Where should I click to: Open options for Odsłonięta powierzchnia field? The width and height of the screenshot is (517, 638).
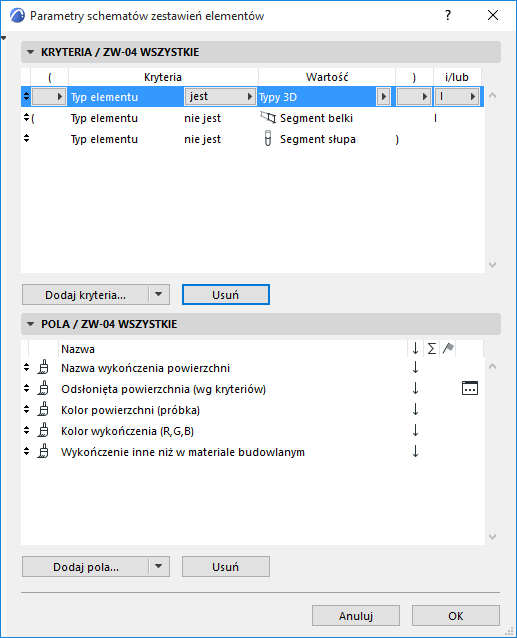(470, 389)
